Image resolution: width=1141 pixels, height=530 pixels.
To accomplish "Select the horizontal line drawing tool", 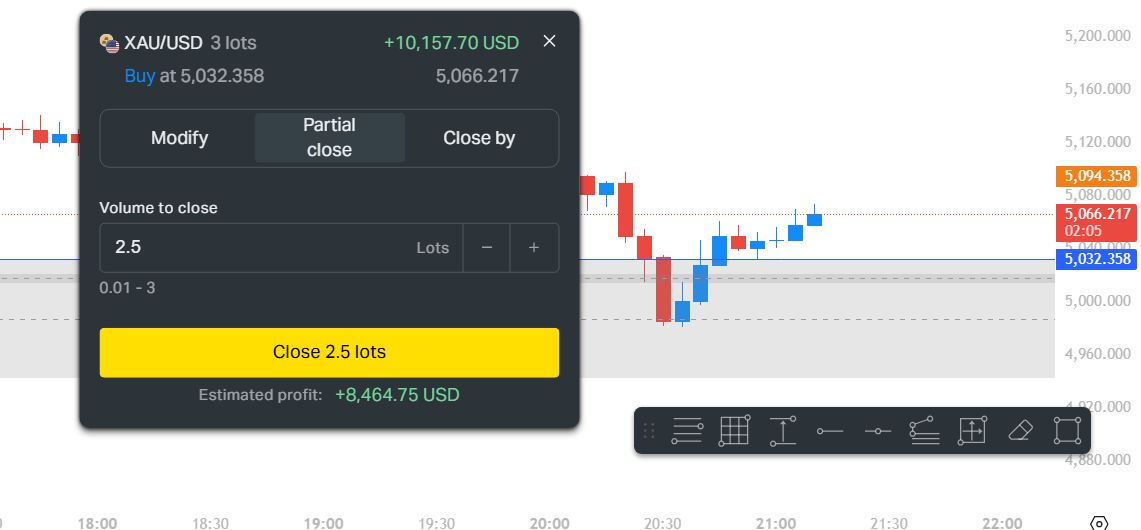I will (877, 431).
